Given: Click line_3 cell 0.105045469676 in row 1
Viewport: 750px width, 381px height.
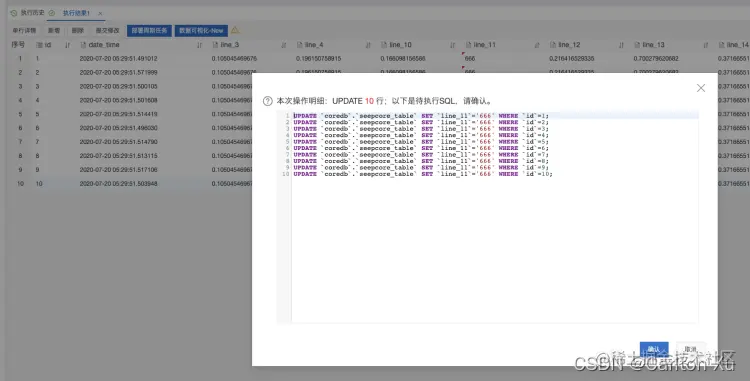Looking at the screenshot, I should 234,59.
